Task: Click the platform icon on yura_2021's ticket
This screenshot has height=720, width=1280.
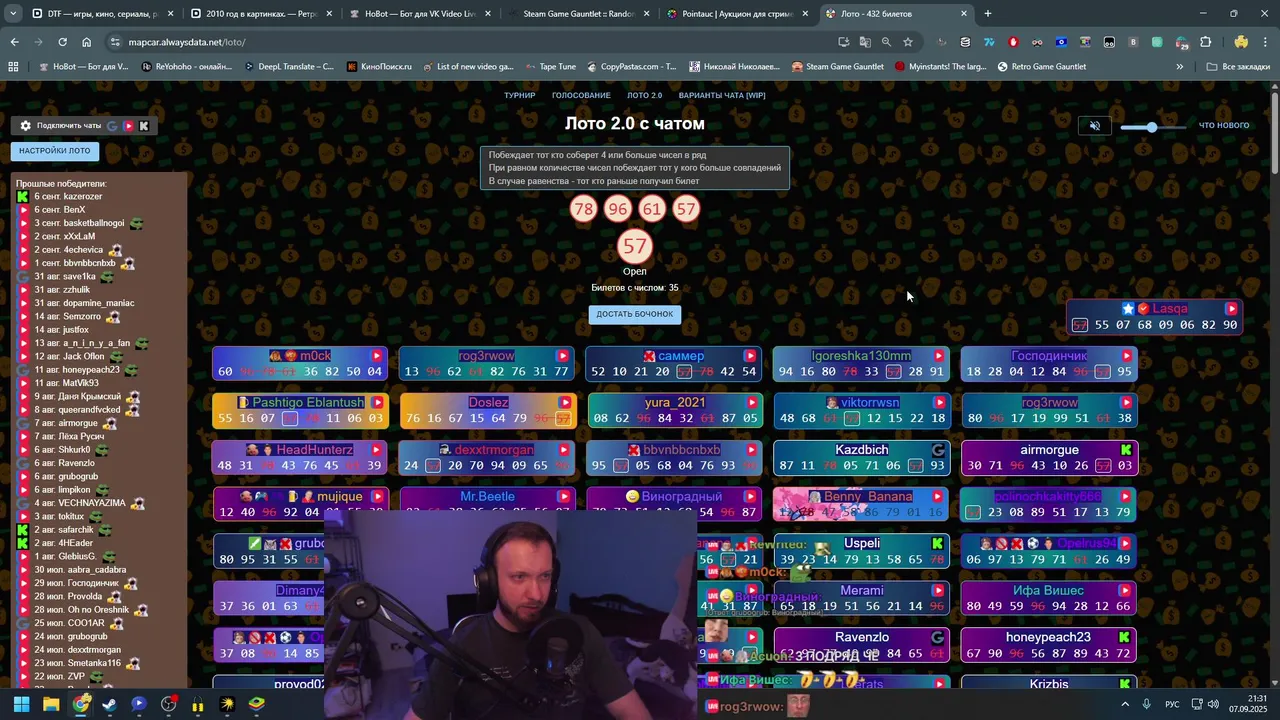Action: click(x=750, y=403)
